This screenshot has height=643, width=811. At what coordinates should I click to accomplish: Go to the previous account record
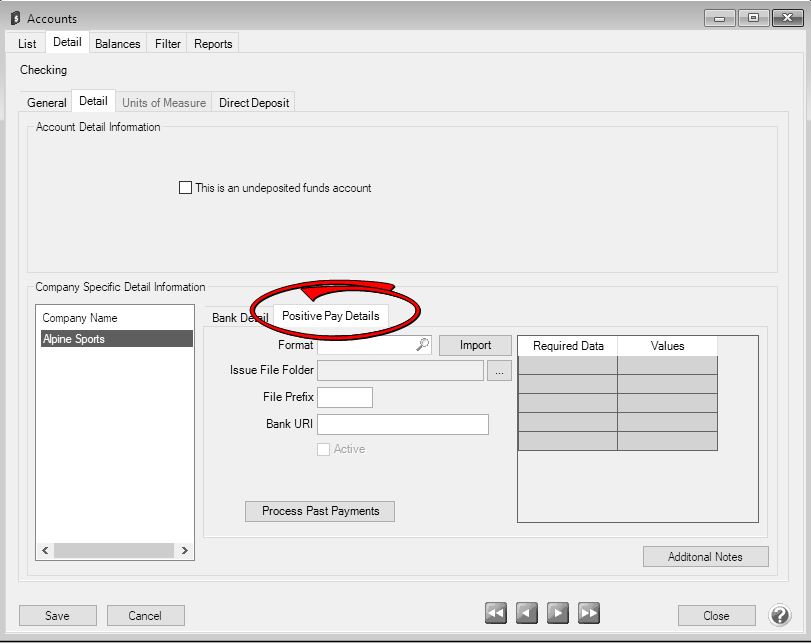pos(527,614)
